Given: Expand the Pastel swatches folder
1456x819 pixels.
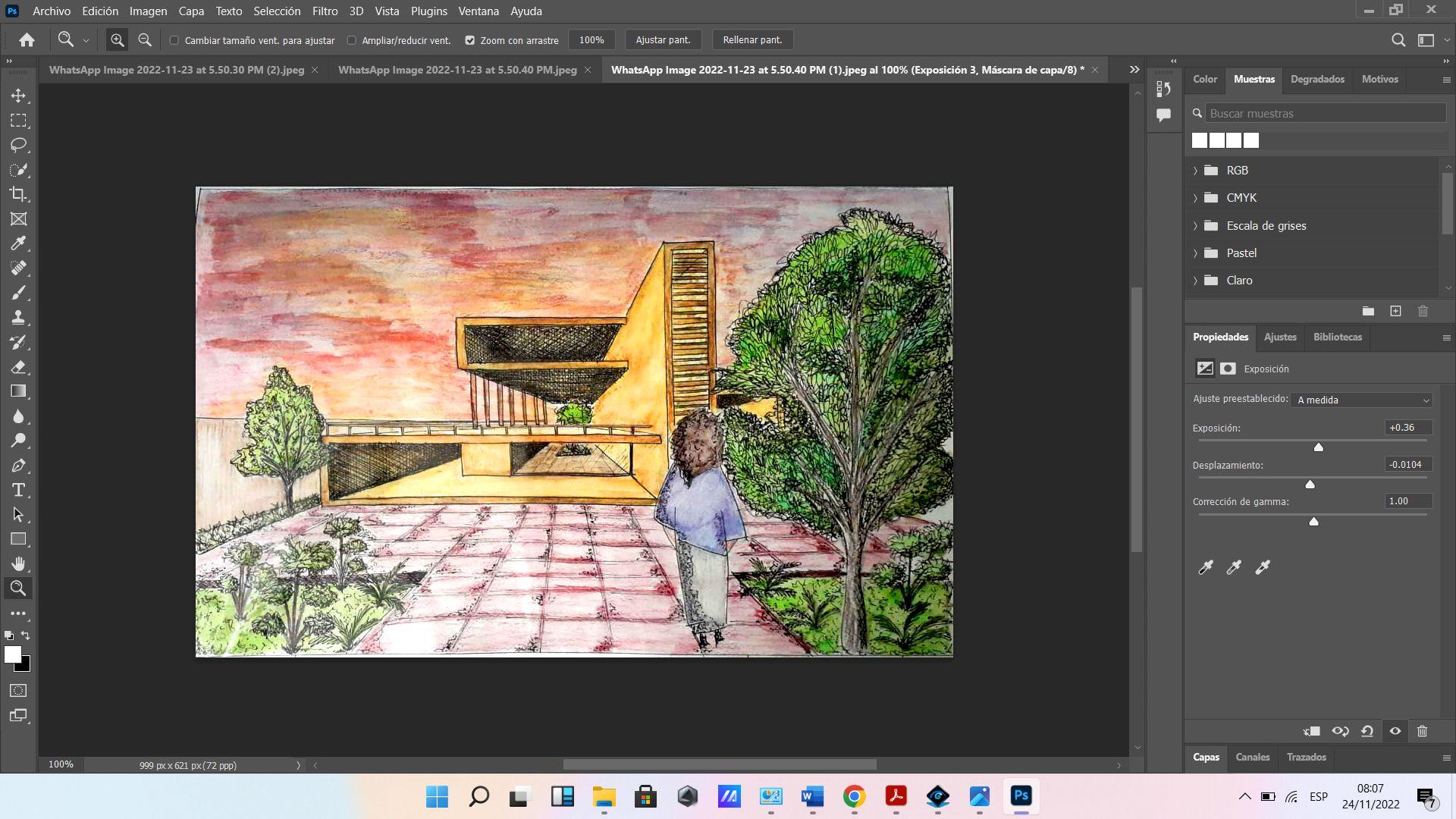Looking at the screenshot, I should pos(1196,253).
